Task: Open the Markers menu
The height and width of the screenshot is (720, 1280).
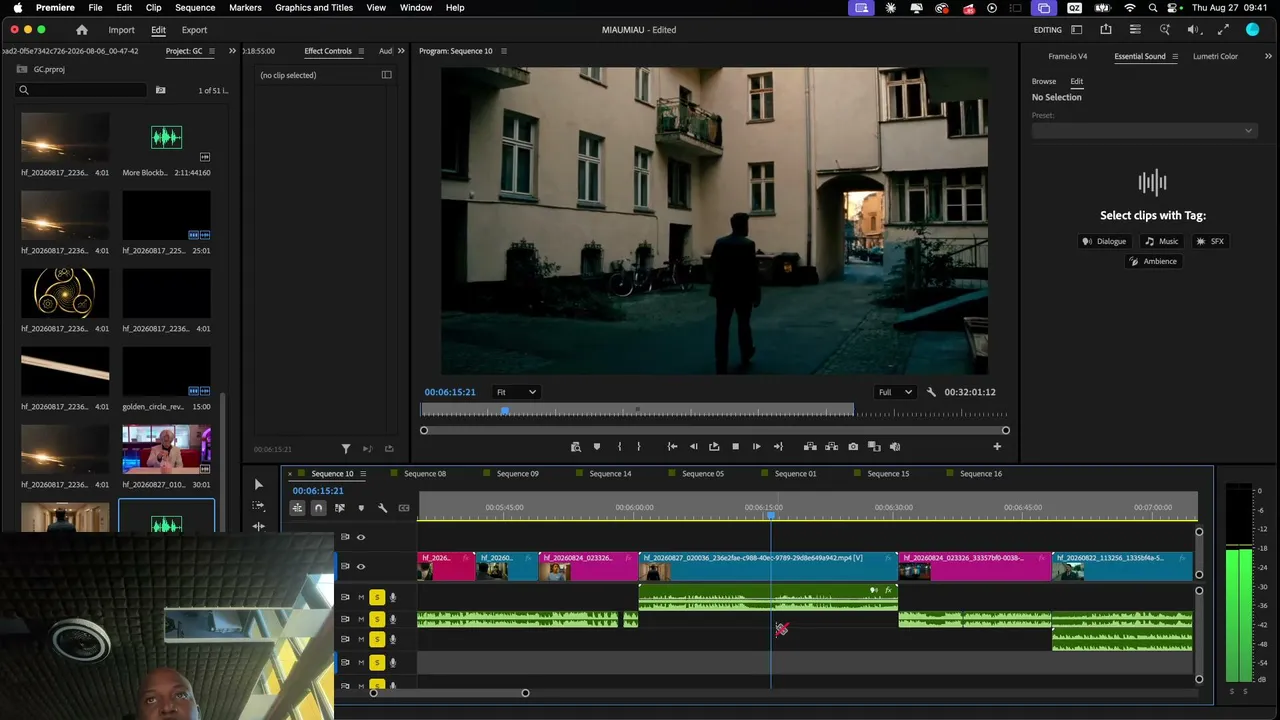Action: click(245, 8)
